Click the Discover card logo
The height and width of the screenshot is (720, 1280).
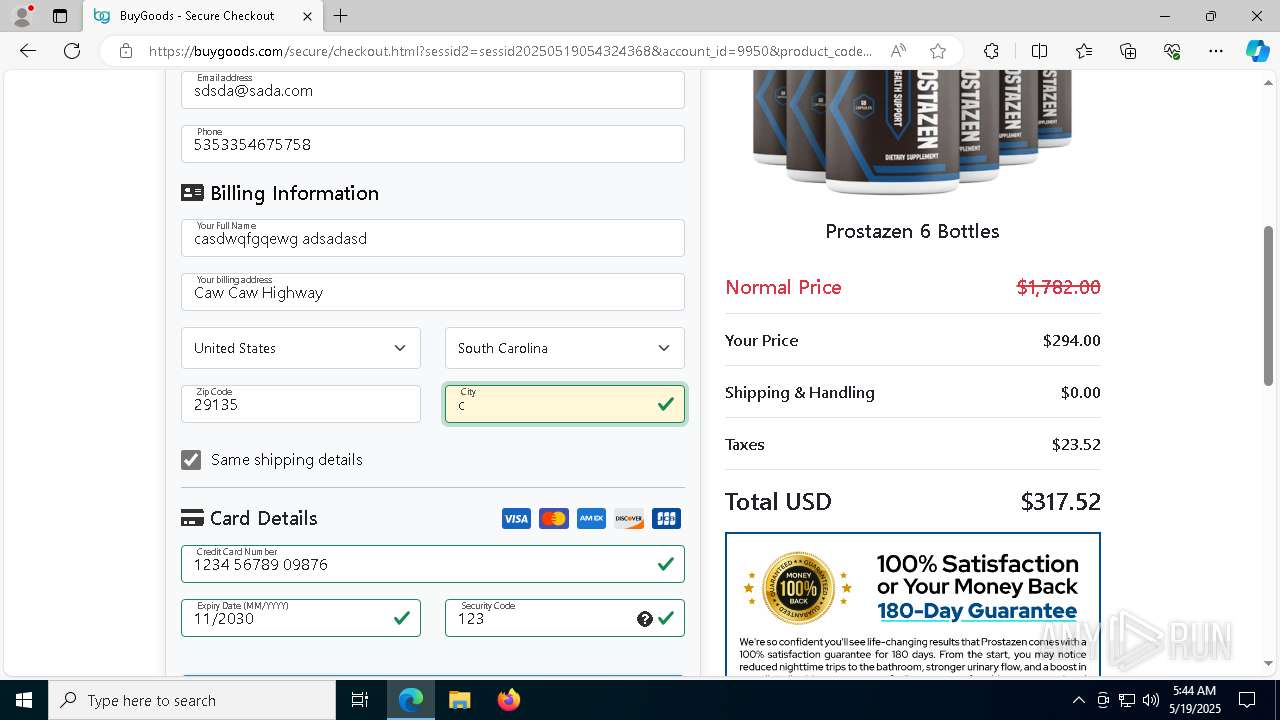click(x=629, y=518)
